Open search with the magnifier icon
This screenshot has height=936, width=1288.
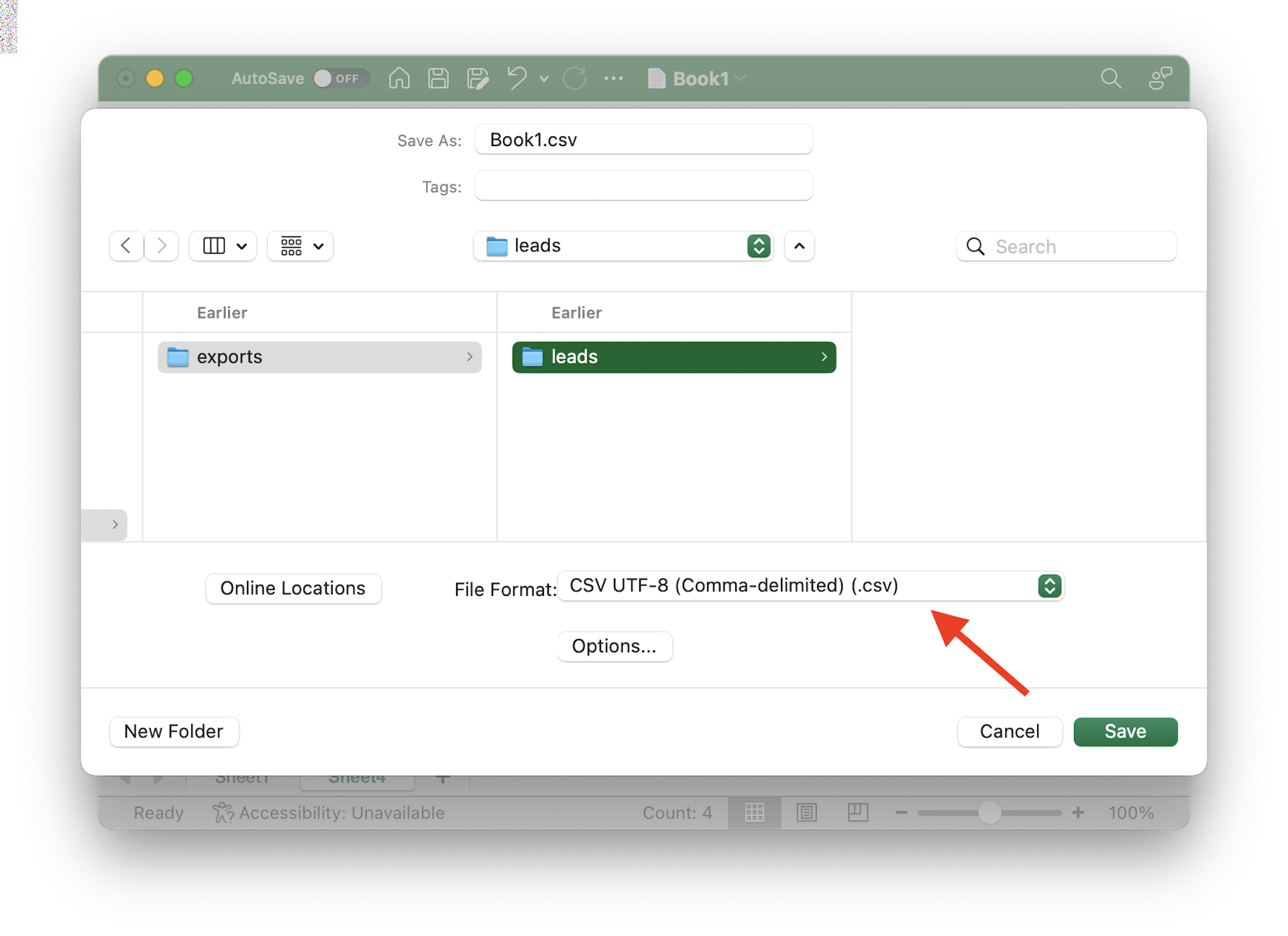tap(1112, 78)
